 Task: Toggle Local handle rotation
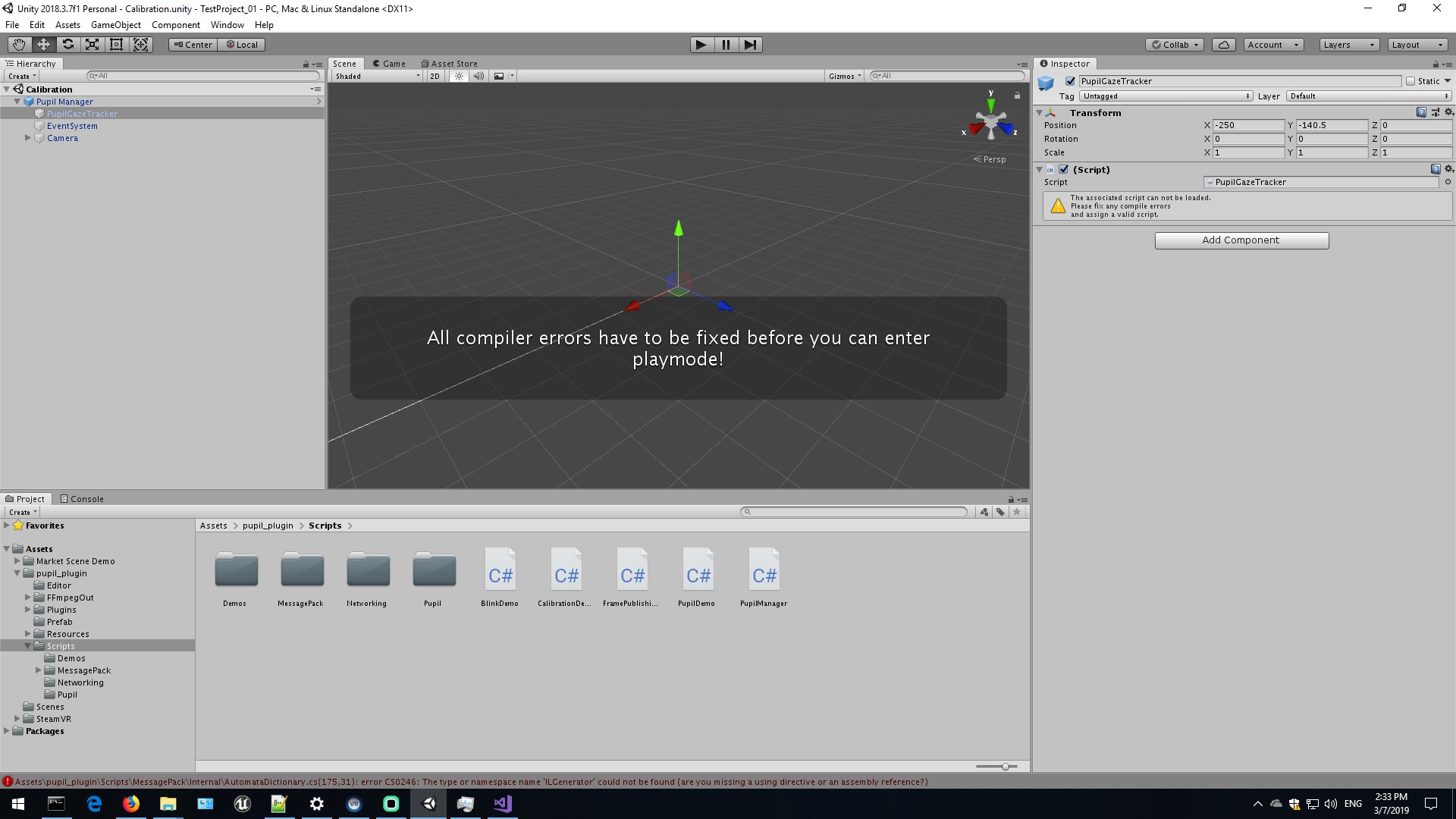click(x=242, y=45)
